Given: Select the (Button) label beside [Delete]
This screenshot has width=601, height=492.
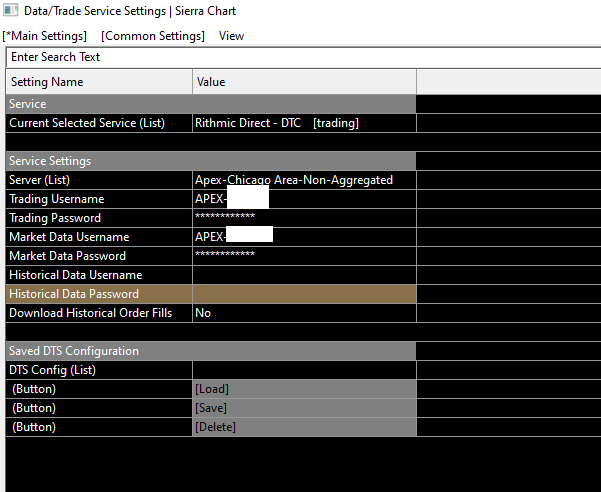Looking at the screenshot, I should (x=34, y=427).
